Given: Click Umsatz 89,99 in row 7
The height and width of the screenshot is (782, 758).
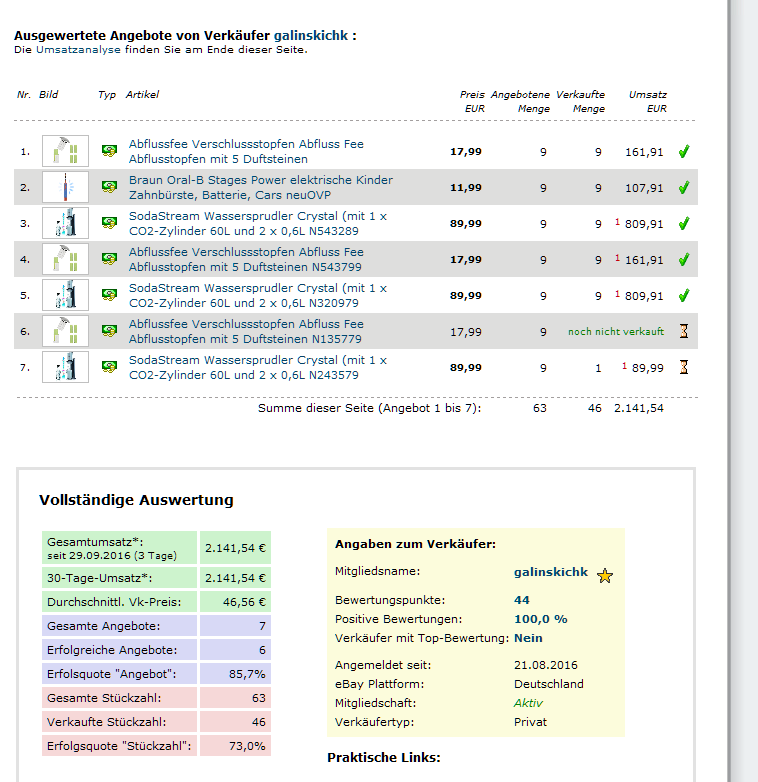Looking at the screenshot, I should click(648, 368).
